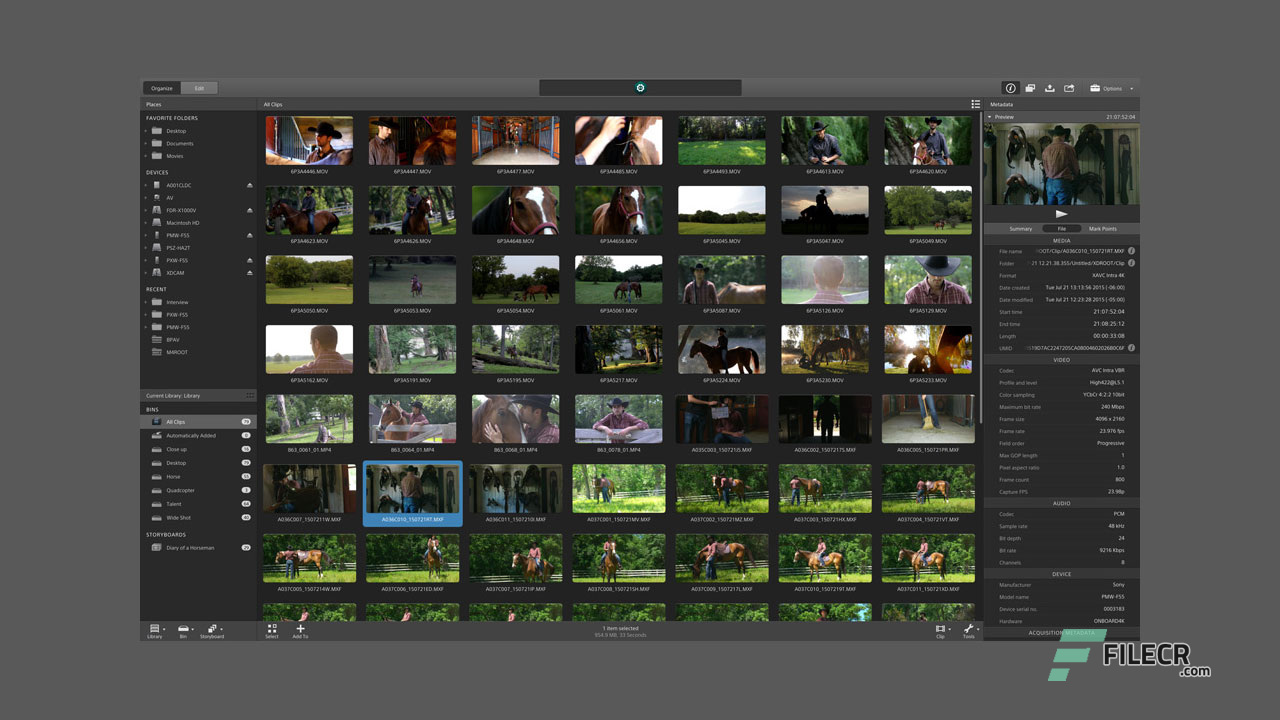
Task: Open the Mark Points metadata tab
Action: coord(1103,229)
